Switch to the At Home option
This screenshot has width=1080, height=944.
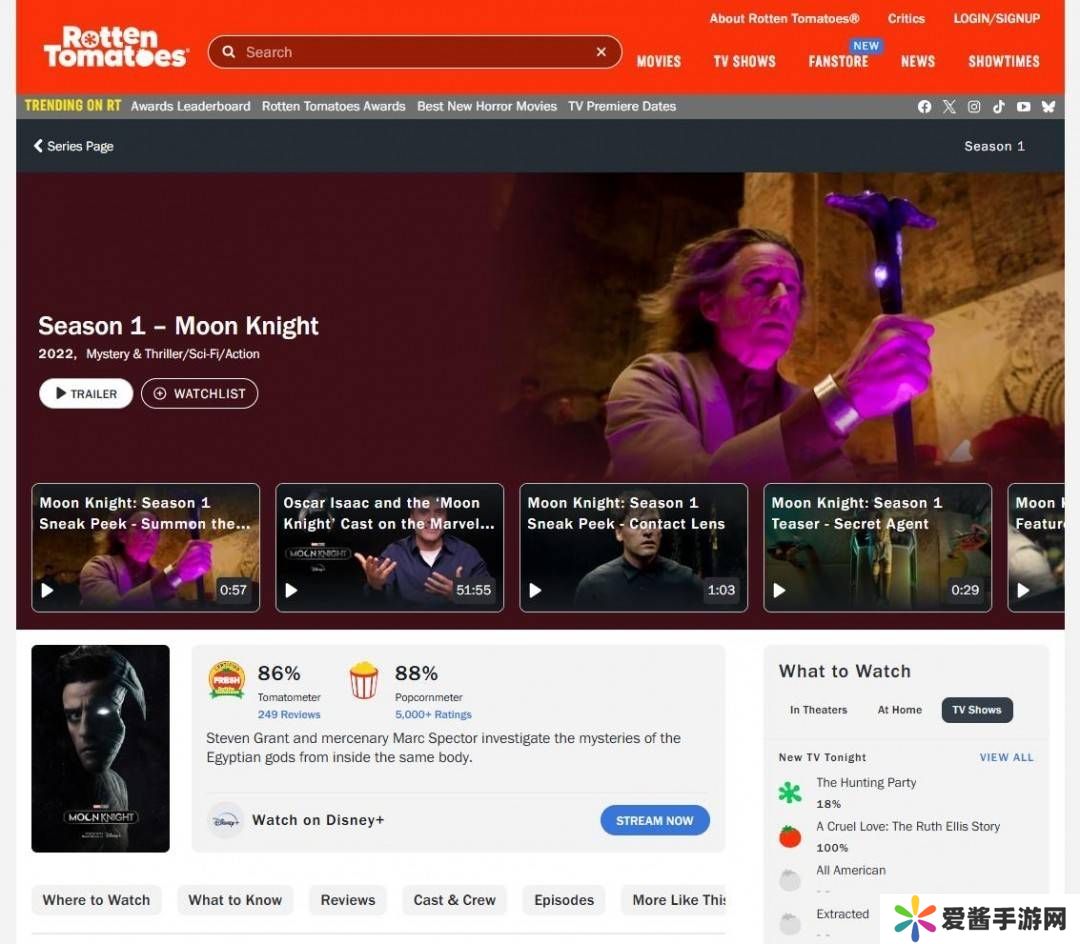899,710
